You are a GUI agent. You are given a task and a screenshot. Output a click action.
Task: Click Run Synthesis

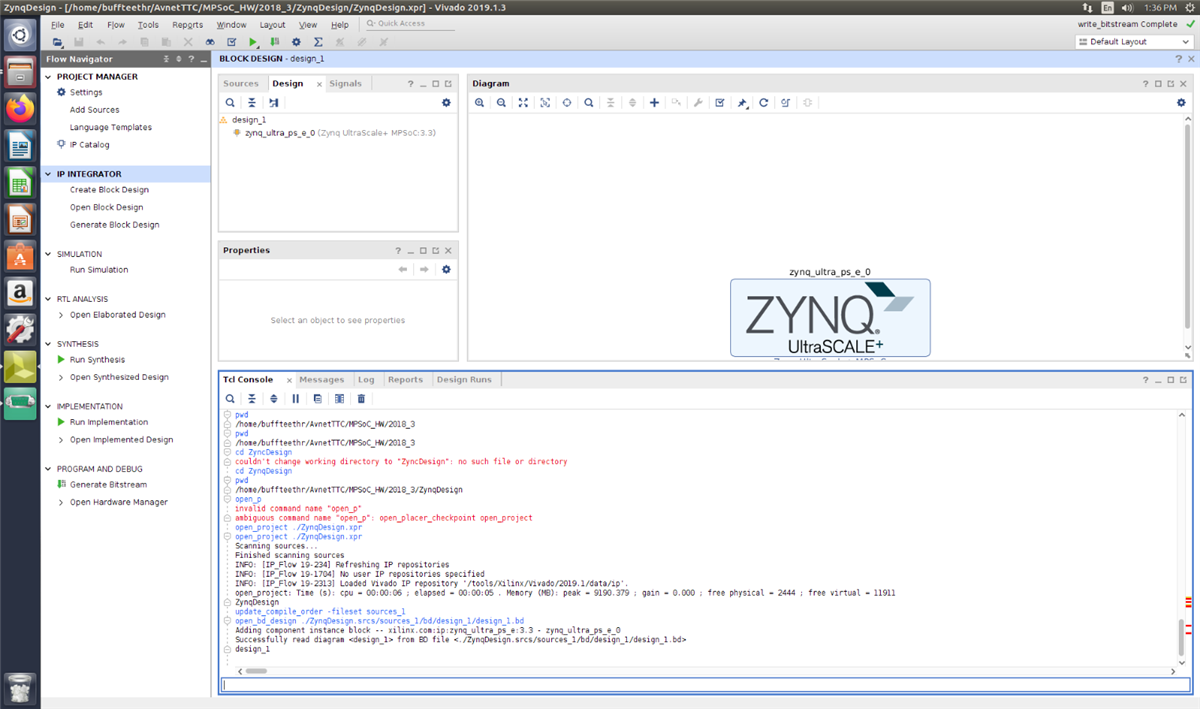click(x=97, y=360)
